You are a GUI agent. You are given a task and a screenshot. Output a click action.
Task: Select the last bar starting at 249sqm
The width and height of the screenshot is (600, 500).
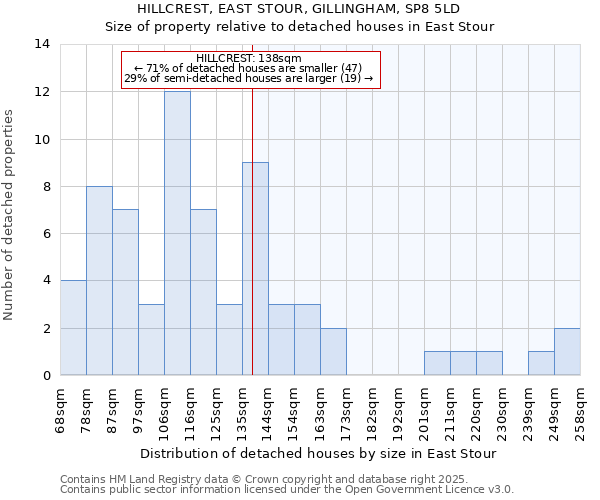point(567,352)
